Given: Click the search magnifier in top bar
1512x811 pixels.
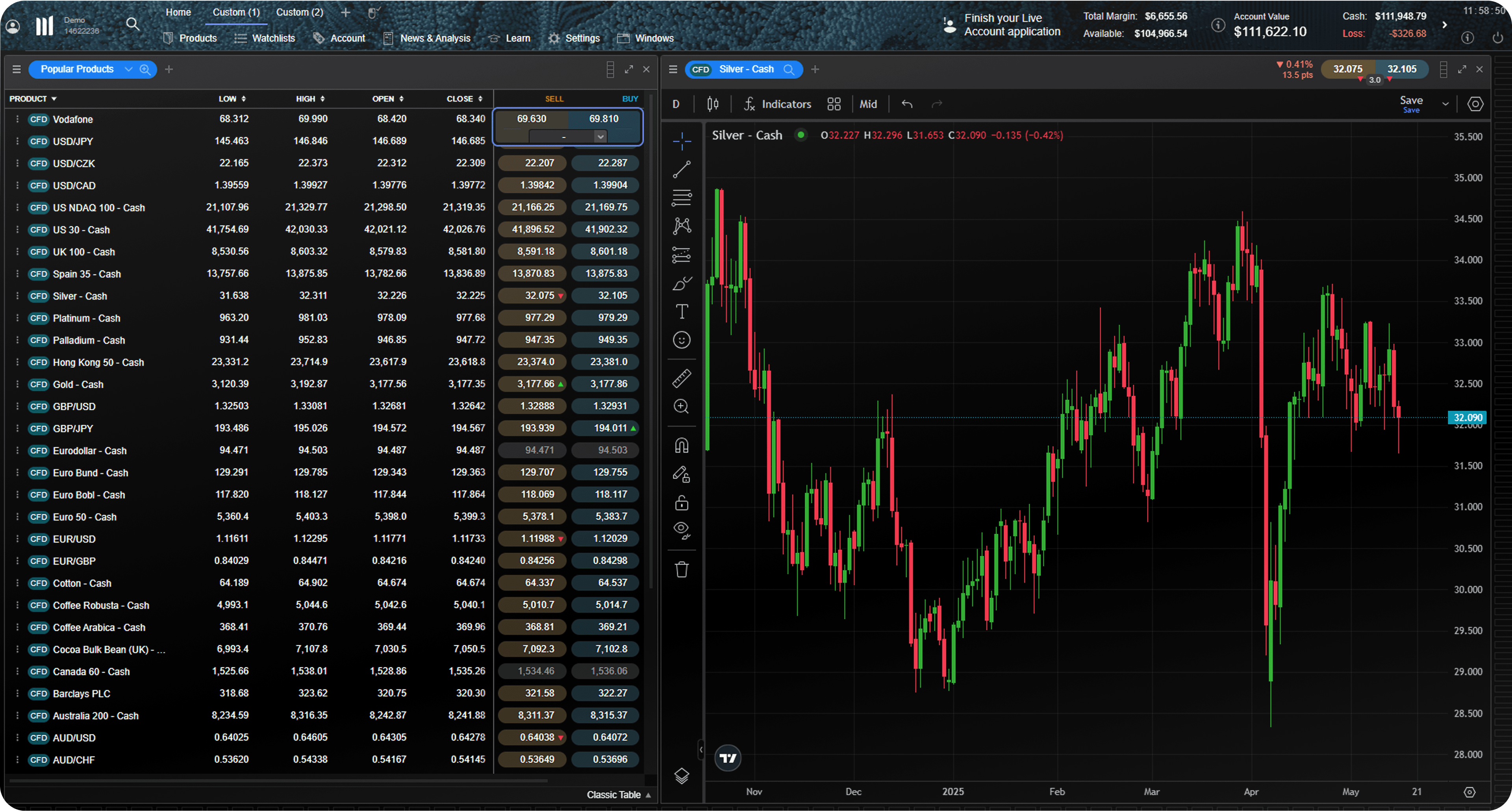Looking at the screenshot, I should [x=133, y=24].
